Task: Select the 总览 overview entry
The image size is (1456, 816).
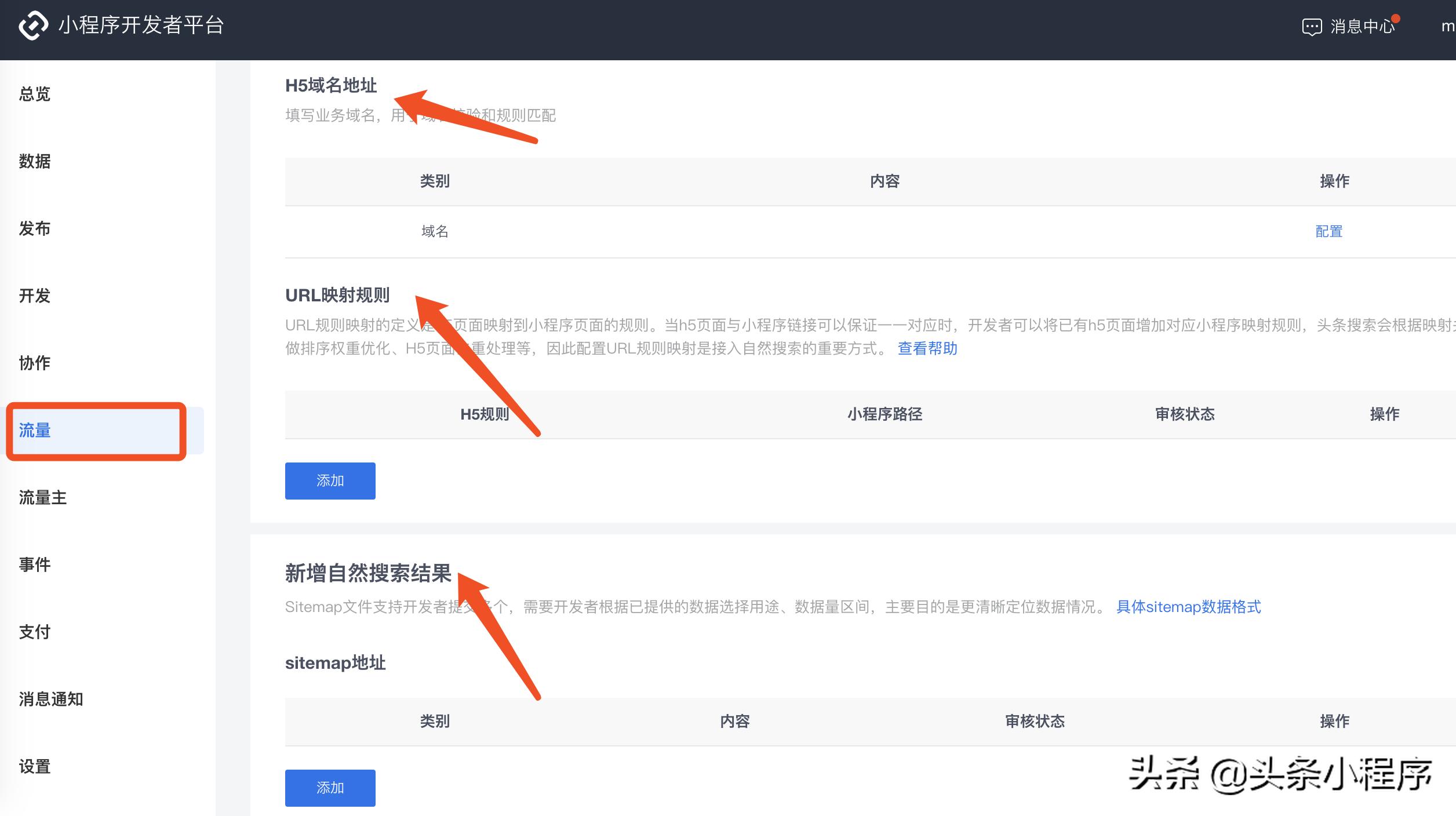Action: (34, 94)
